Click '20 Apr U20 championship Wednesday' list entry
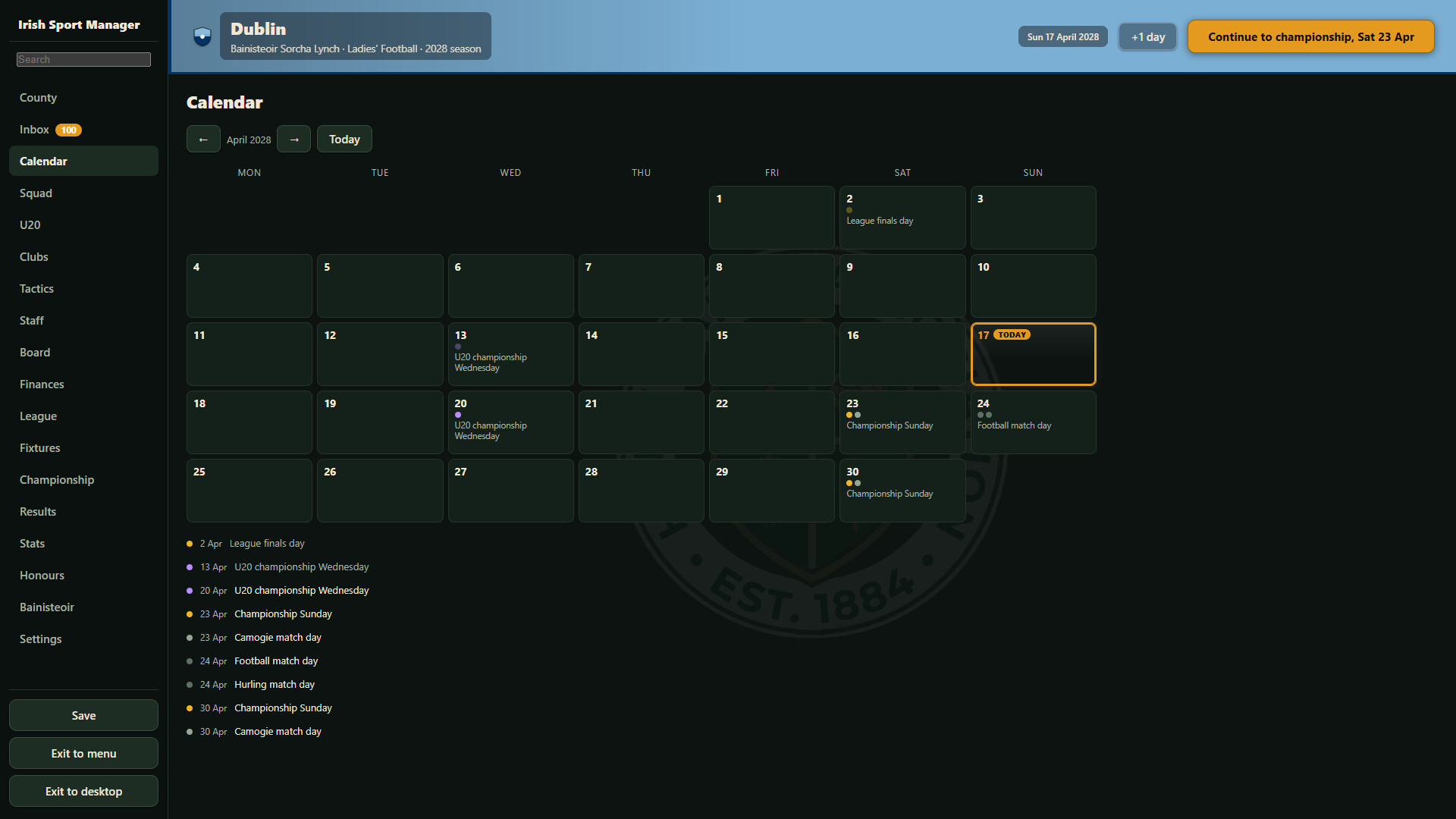The width and height of the screenshot is (1456, 819). pos(278,591)
